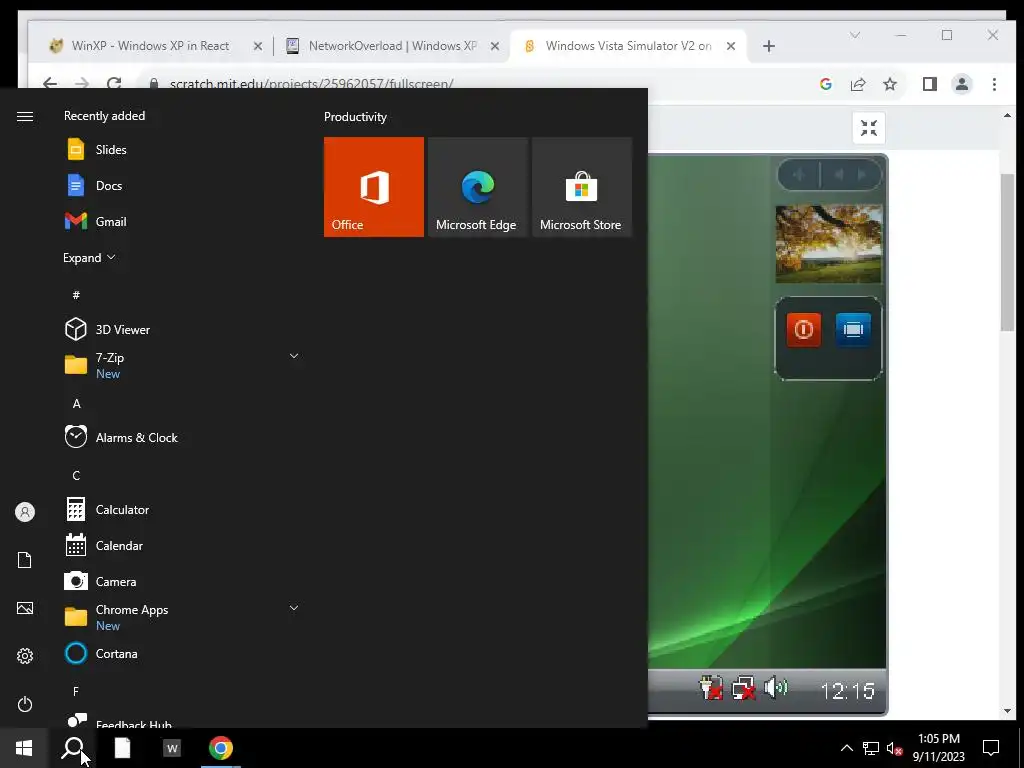Click the speaker icon in Vista simulator tray
1024x768 pixels.
click(x=776, y=688)
